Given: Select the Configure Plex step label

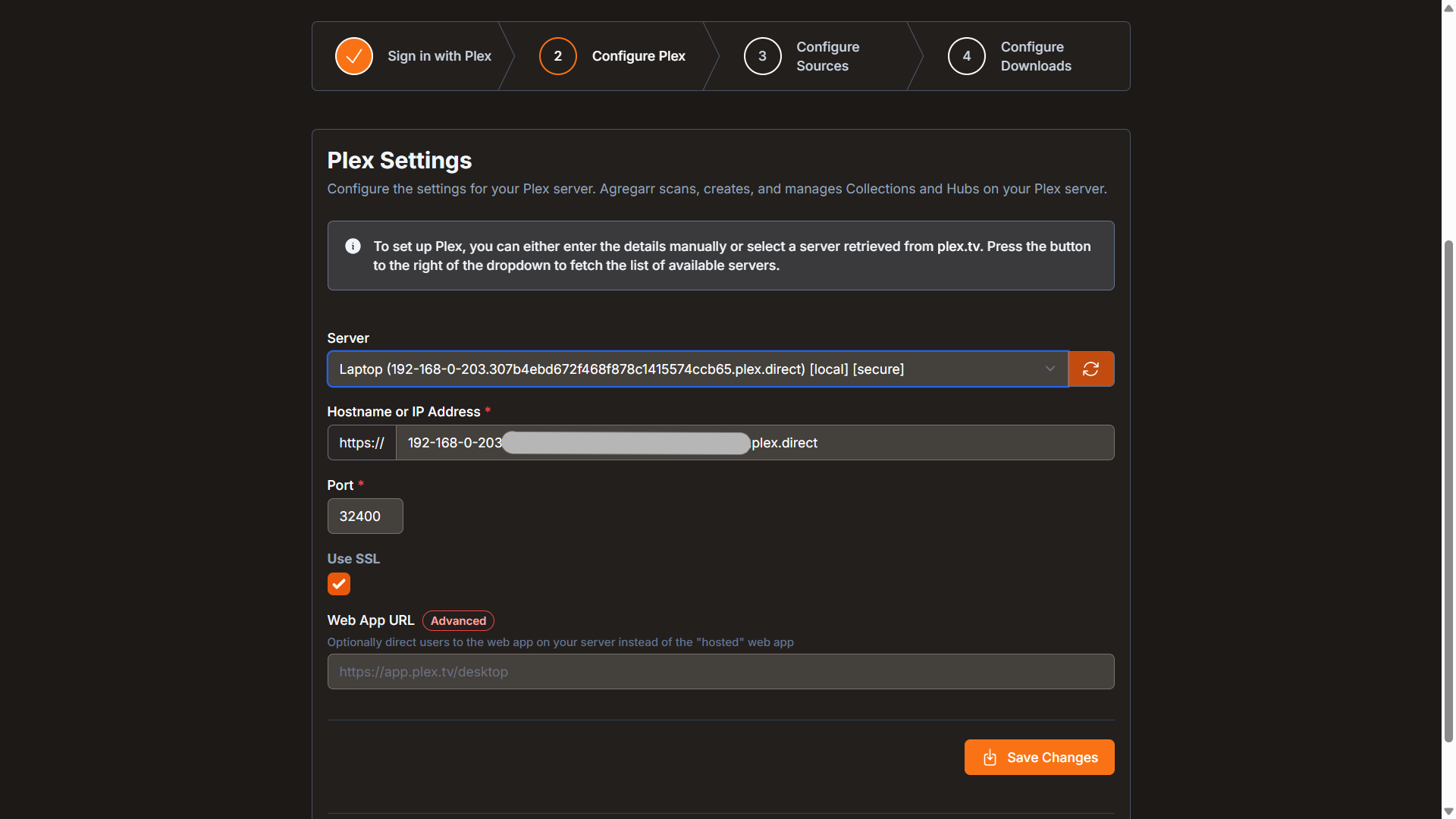Looking at the screenshot, I should pyautogui.click(x=638, y=56).
